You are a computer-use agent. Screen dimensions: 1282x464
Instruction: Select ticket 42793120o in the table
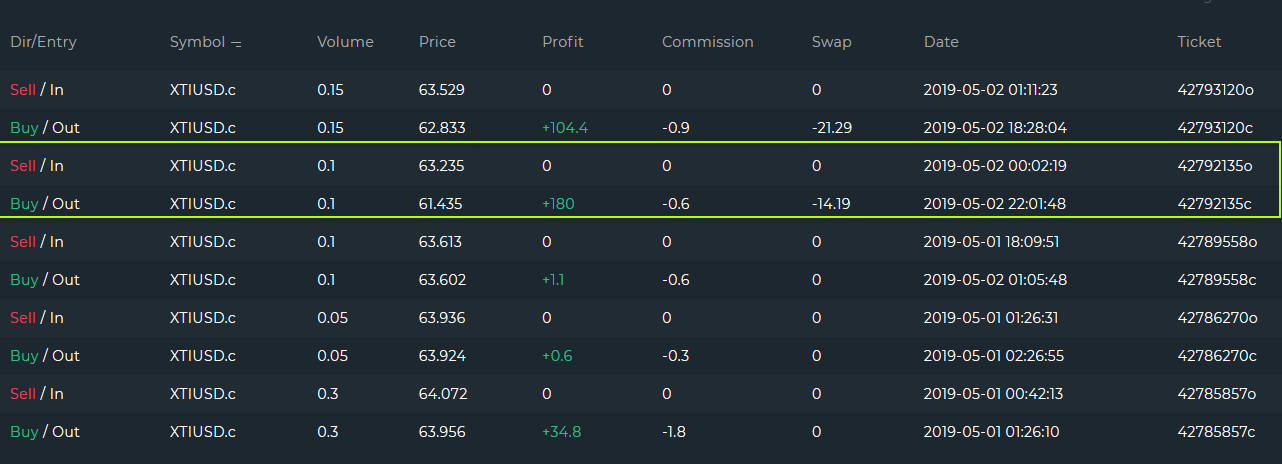1215,90
